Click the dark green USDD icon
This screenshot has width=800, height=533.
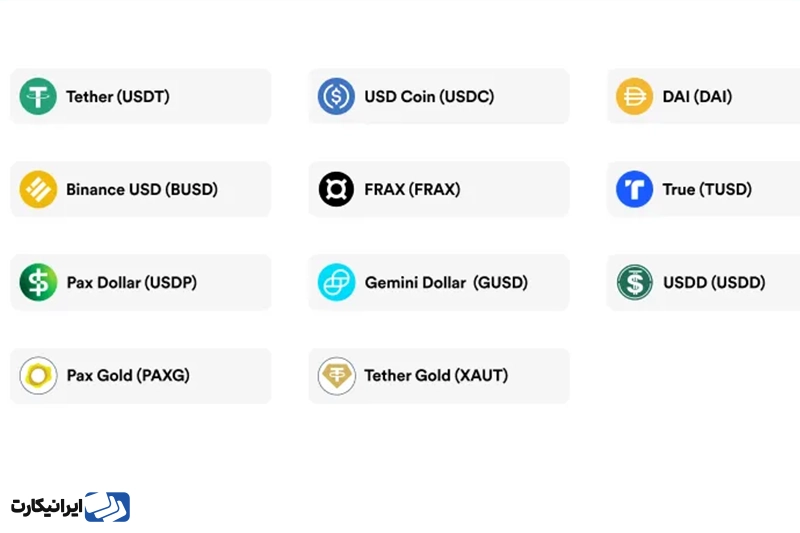point(634,282)
